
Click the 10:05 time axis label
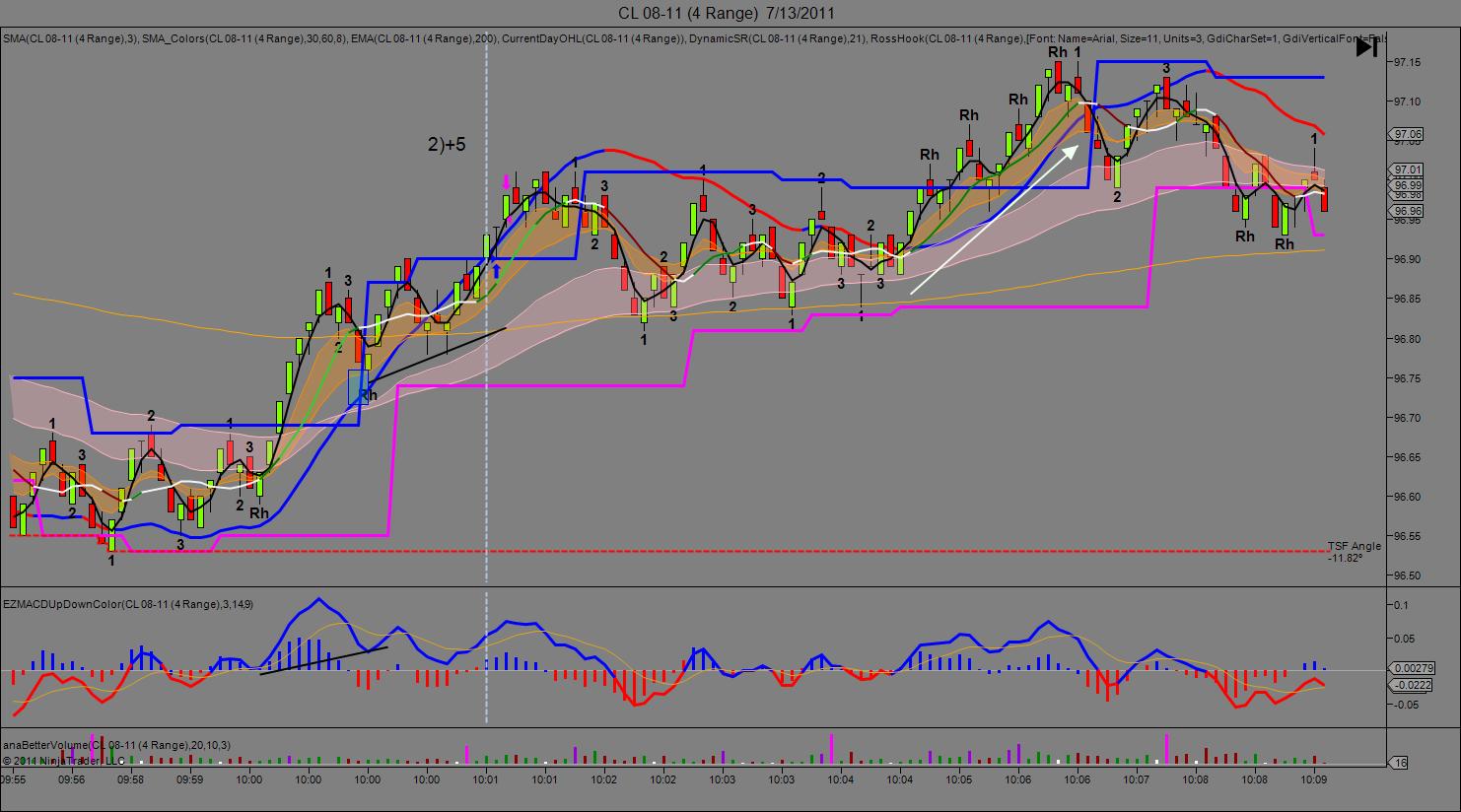coord(958,778)
